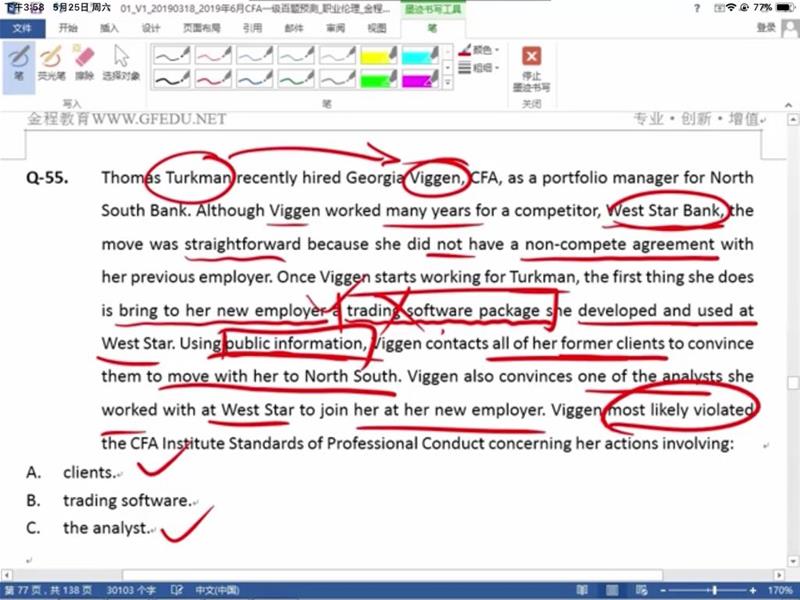Viewport: 800px width, 600px height.
Task: Click page count 第77页，共138页 in status bar
Action: pos(48,590)
